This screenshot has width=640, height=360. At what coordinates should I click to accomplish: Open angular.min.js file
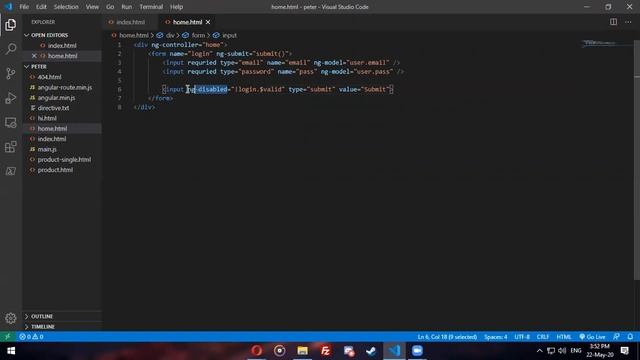pos(56,98)
